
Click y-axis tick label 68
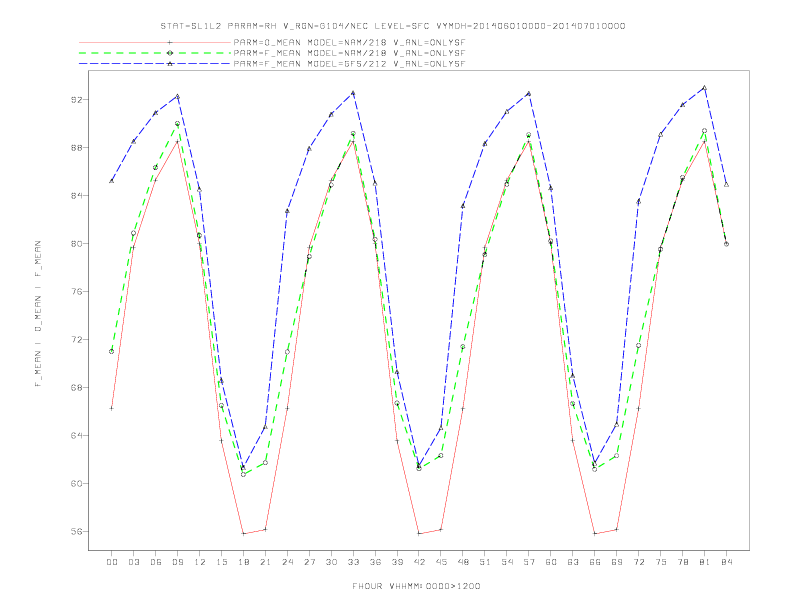(76, 387)
